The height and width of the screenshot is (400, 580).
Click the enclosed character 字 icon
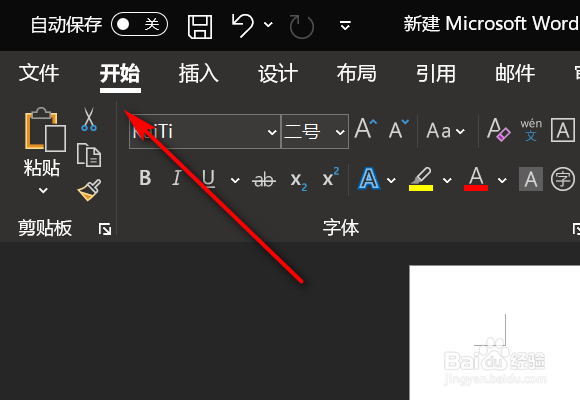[x=563, y=179]
